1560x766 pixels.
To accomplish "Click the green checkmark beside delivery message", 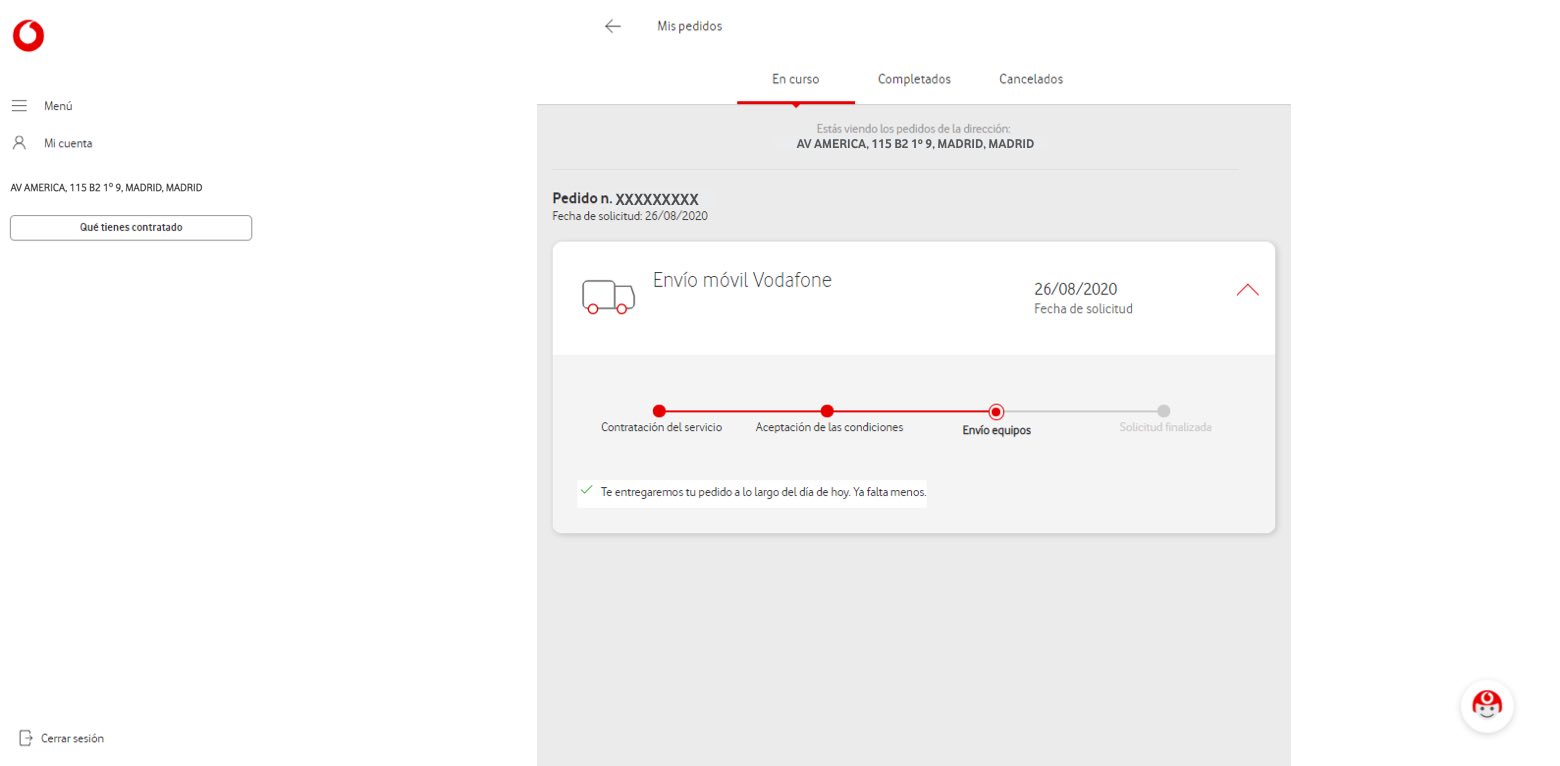I will 586,491.
